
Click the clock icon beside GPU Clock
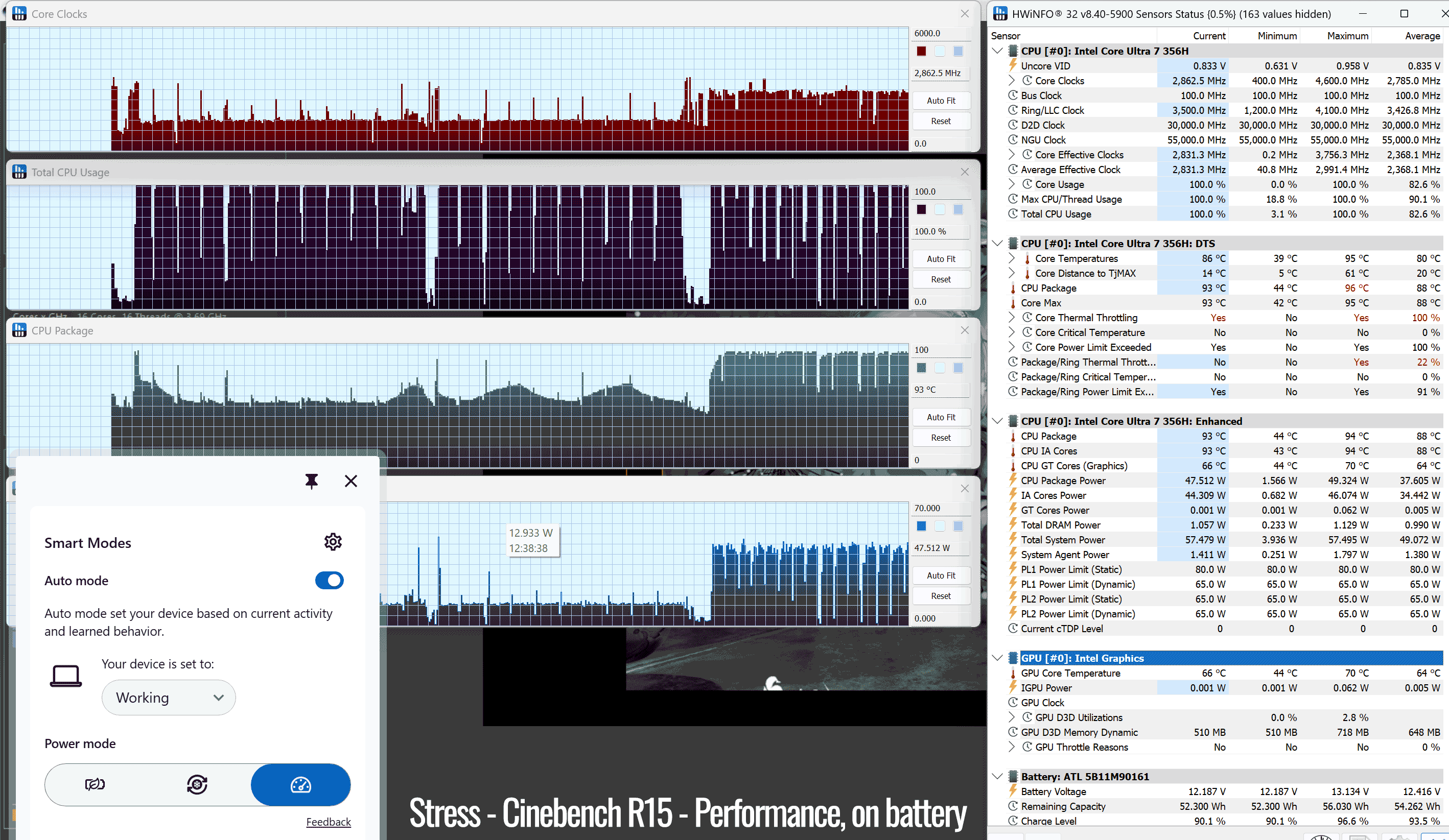(x=1013, y=702)
